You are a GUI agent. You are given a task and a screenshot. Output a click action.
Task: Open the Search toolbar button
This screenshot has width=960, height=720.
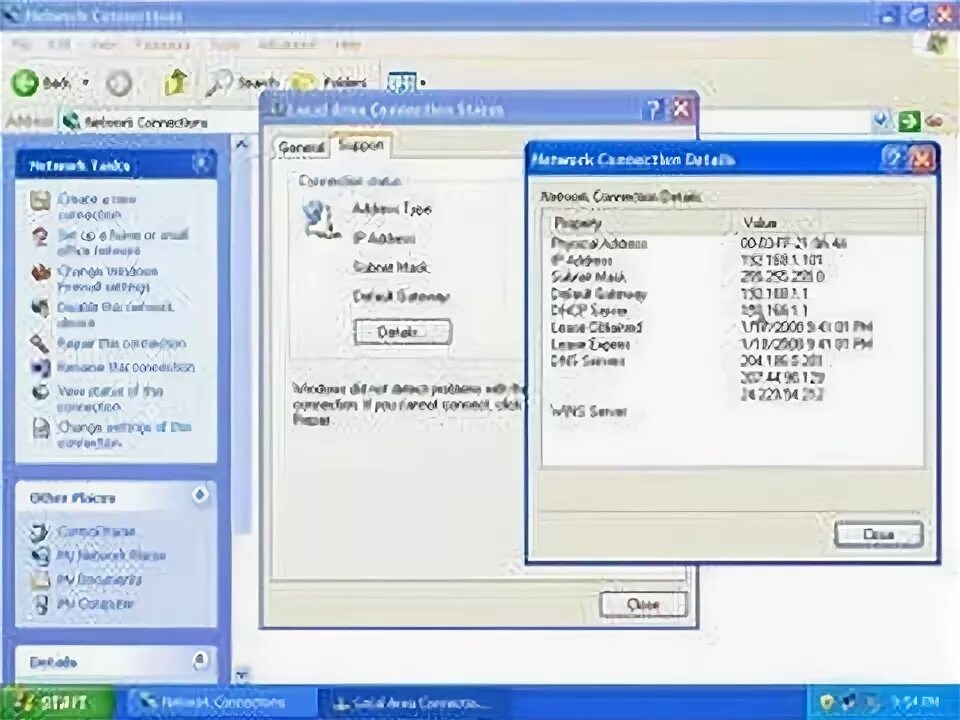(x=242, y=83)
